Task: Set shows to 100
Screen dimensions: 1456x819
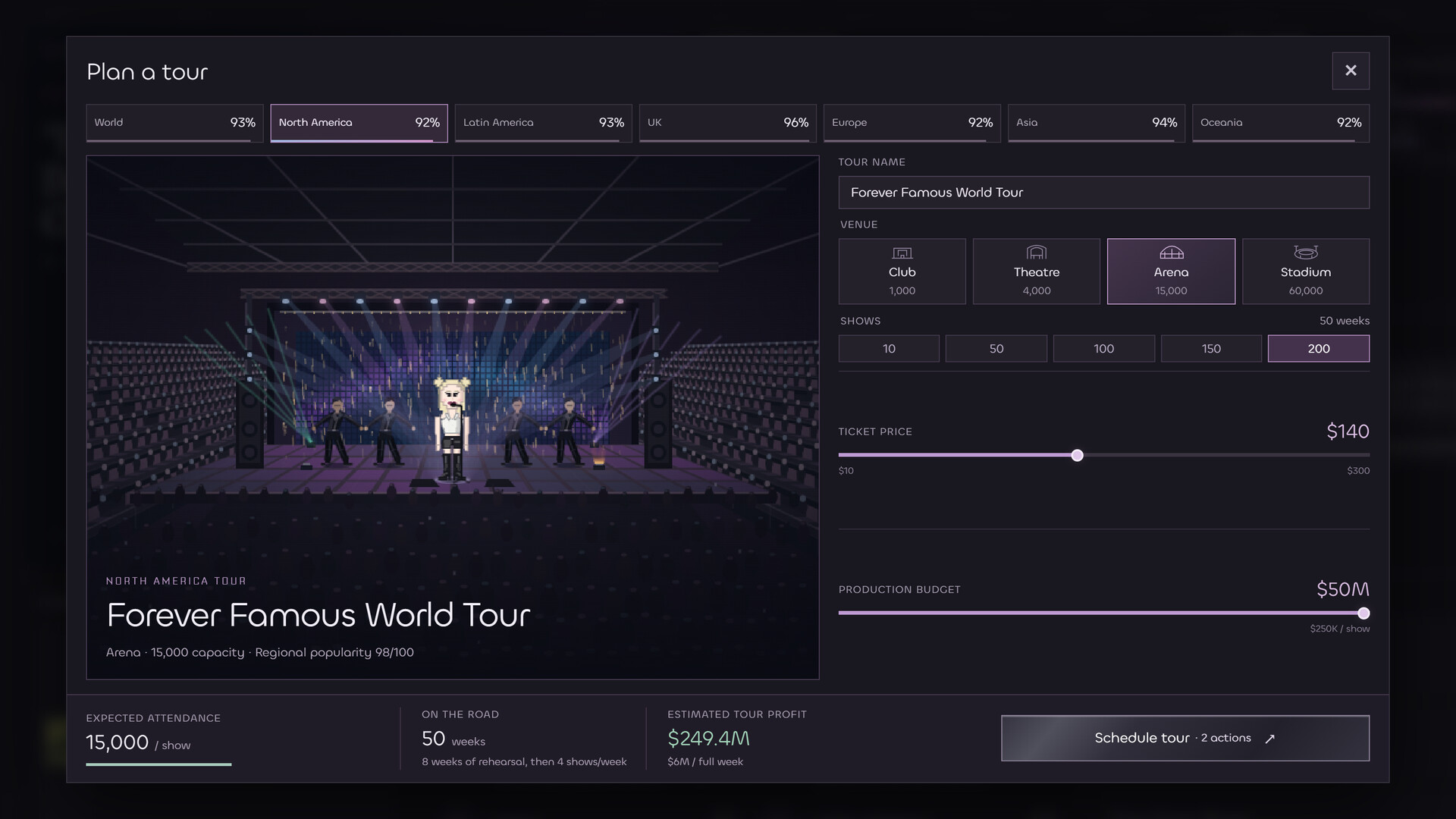Action: point(1104,349)
